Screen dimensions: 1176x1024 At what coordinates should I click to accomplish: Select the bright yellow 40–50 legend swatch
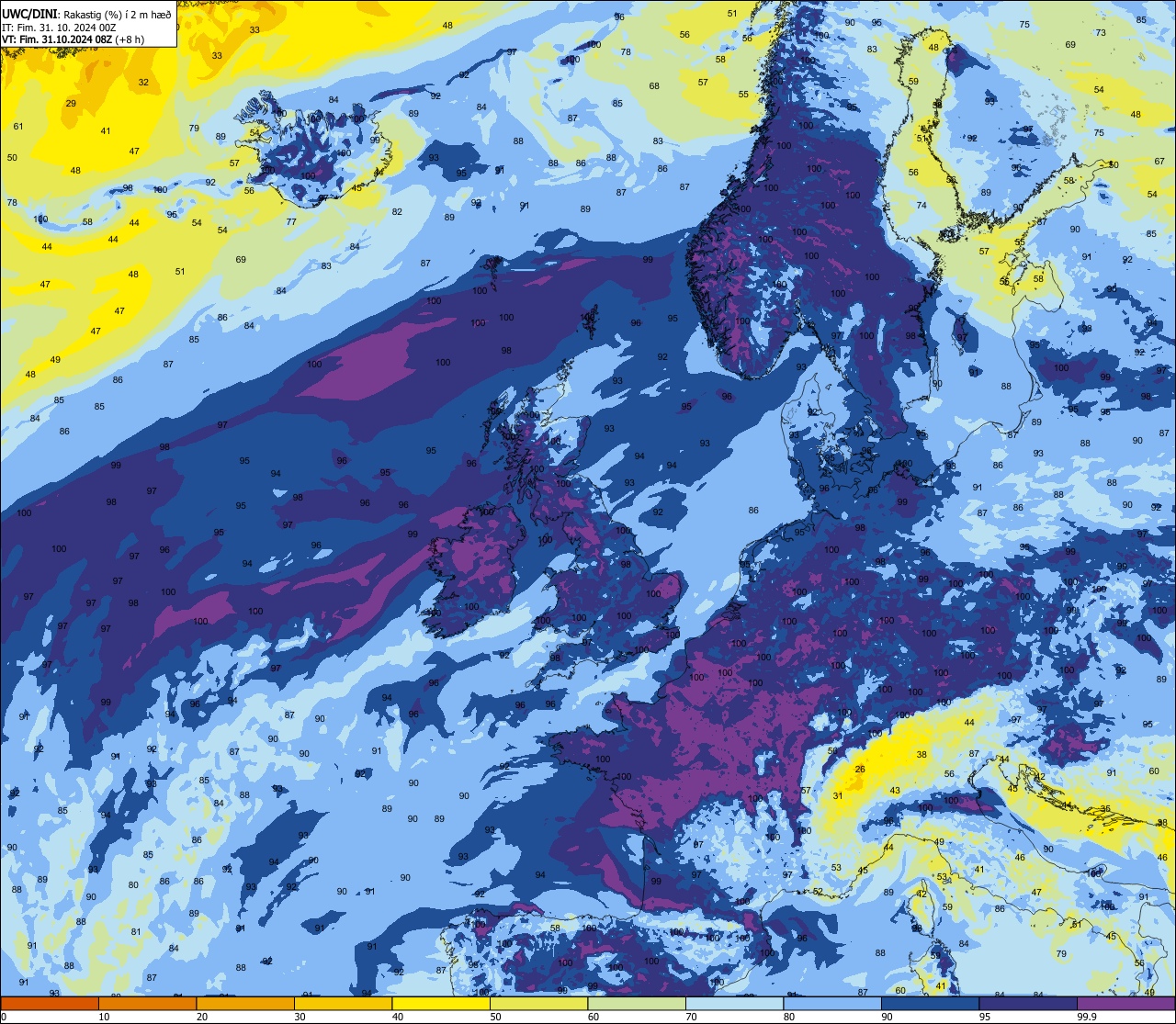[441, 1004]
